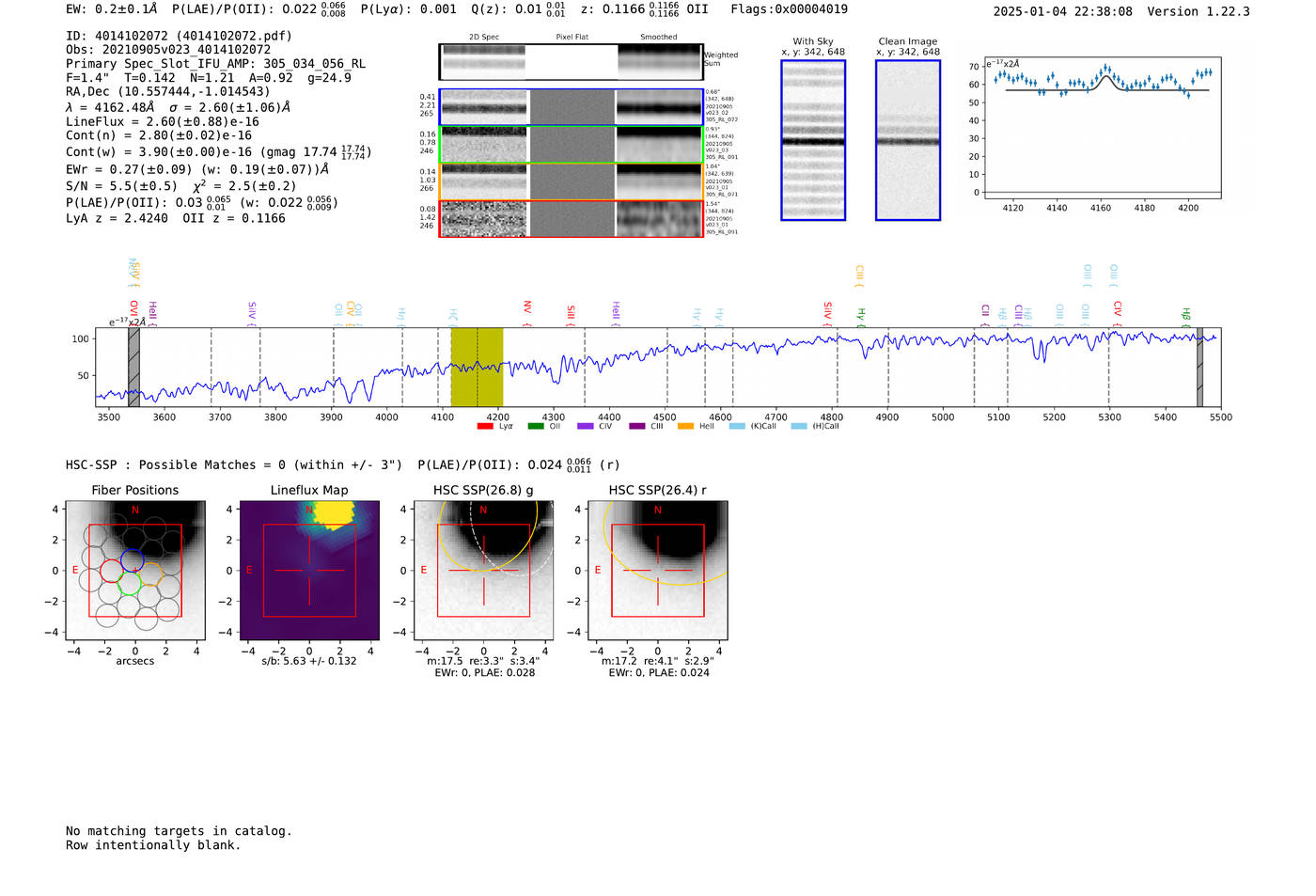The width and height of the screenshot is (1316, 896).
Task: Click the yellow blob in Lineflux Map
Action: (x=333, y=513)
